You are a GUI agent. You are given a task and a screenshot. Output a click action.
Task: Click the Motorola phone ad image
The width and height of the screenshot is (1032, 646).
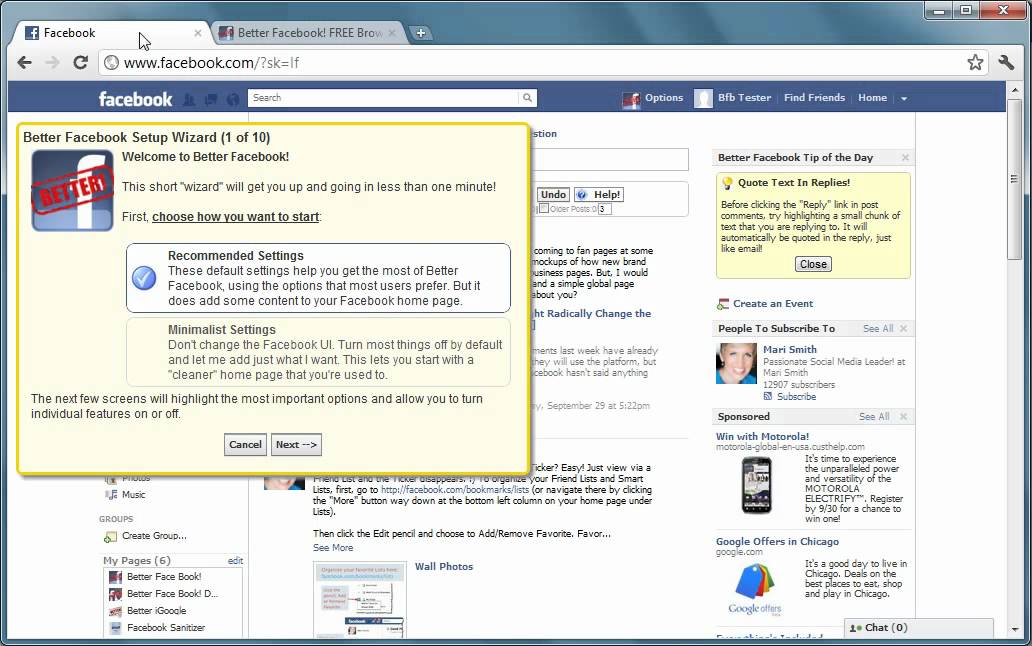(757, 485)
